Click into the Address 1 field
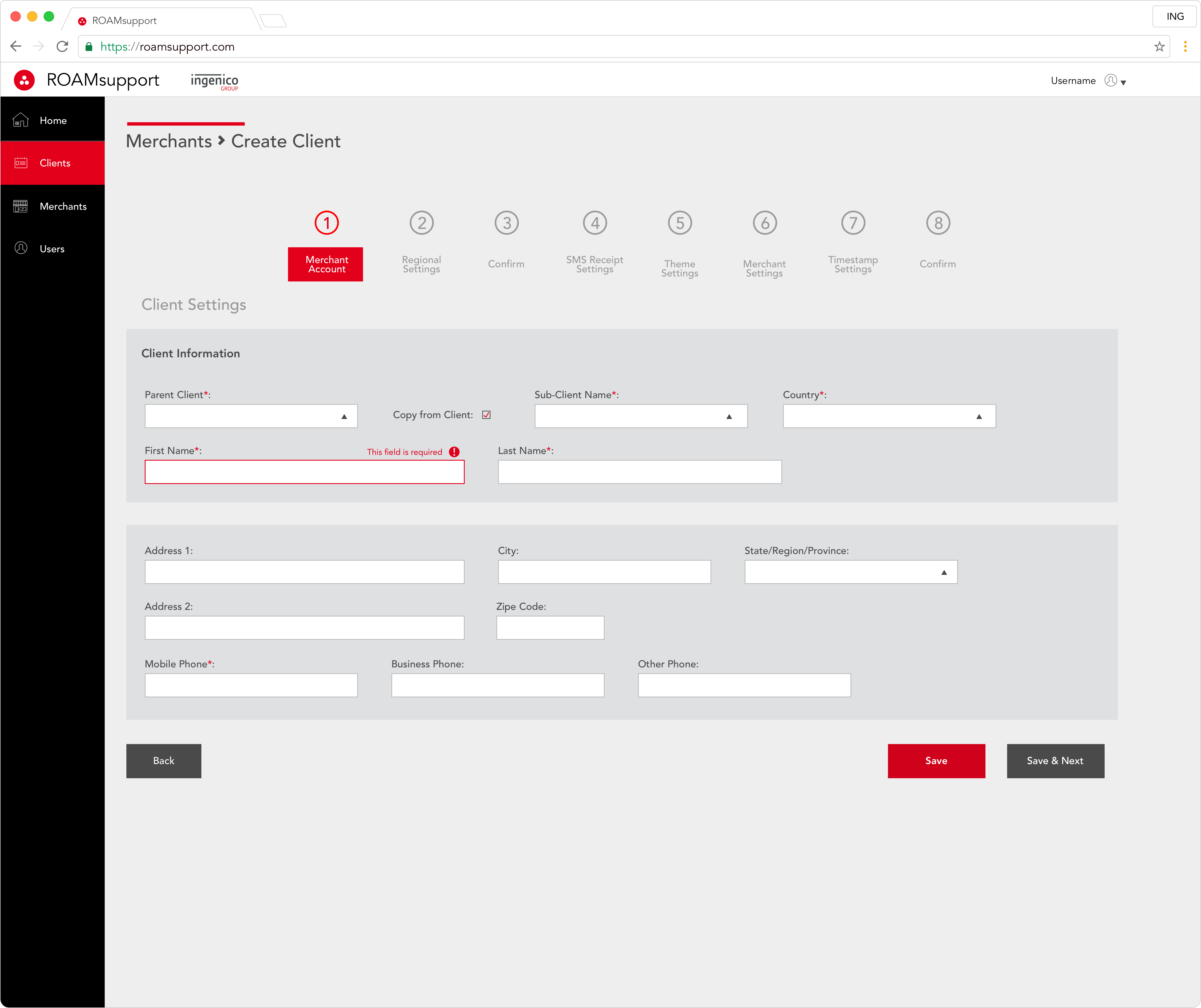 [x=304, y=572]
